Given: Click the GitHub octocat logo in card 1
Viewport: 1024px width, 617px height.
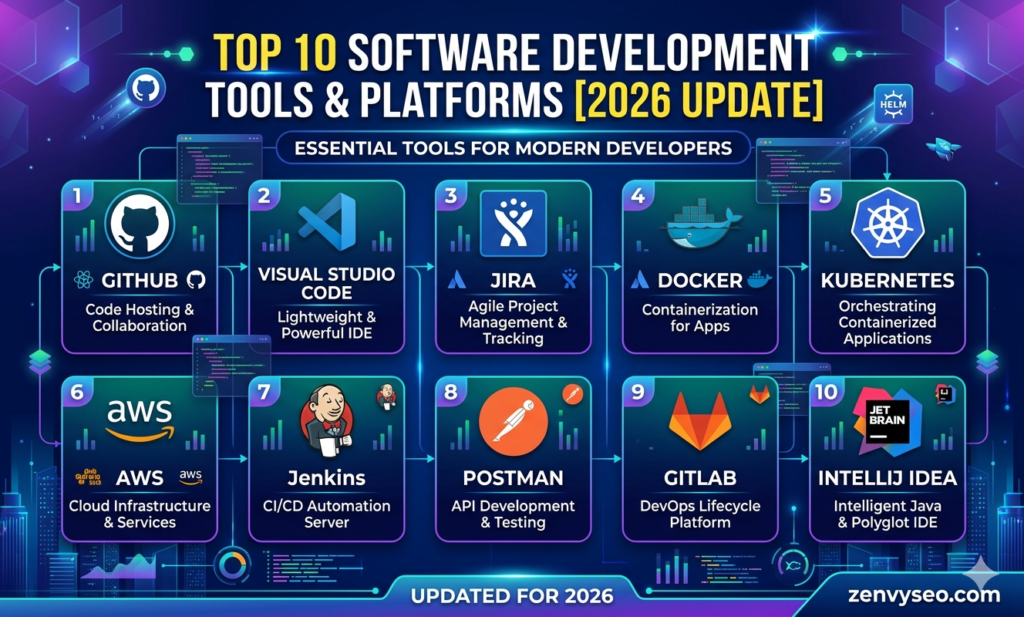Looking at the screenshot, I should coord(140,224).
